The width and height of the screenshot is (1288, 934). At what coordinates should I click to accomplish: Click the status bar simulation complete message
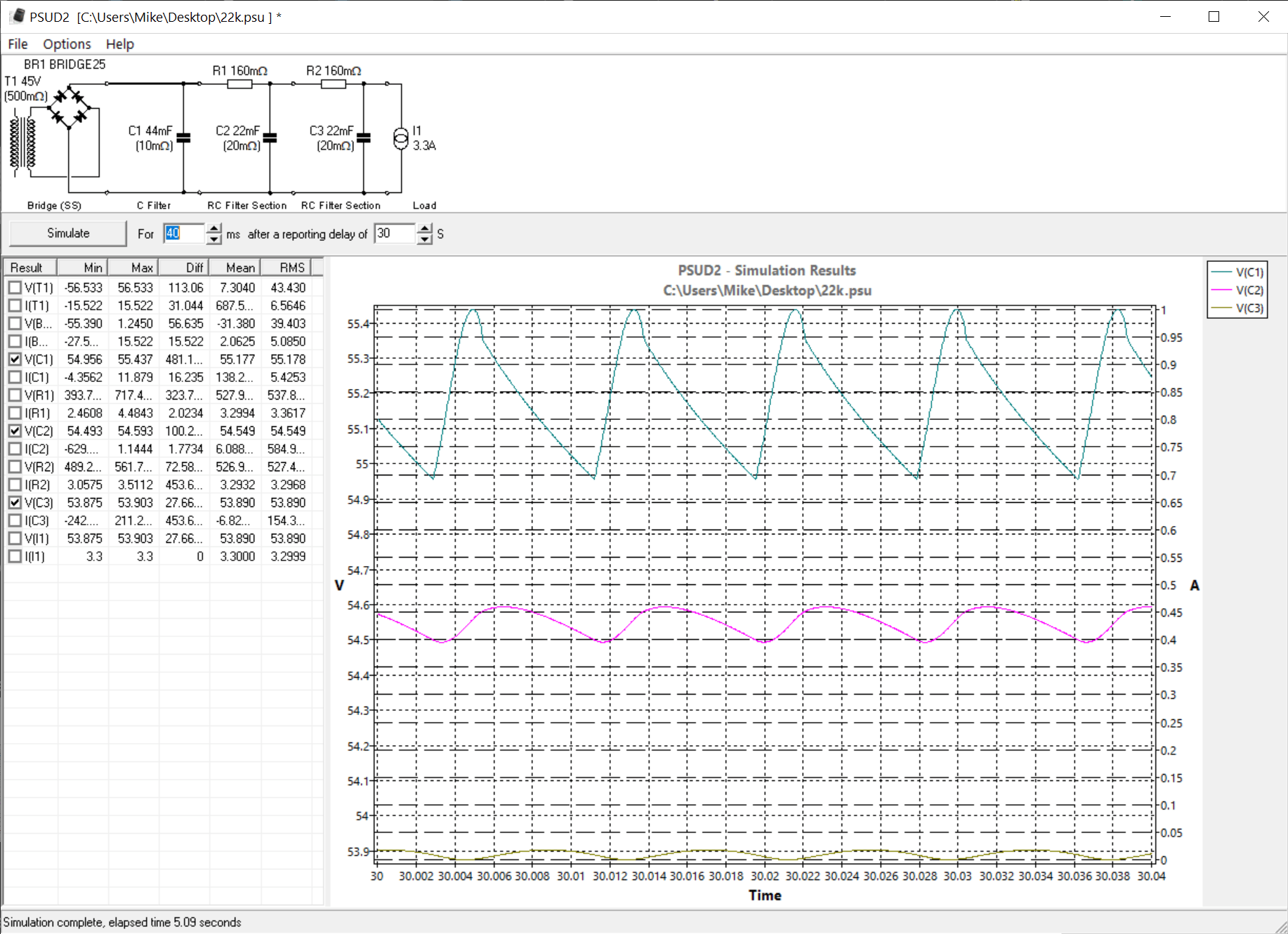122,922
